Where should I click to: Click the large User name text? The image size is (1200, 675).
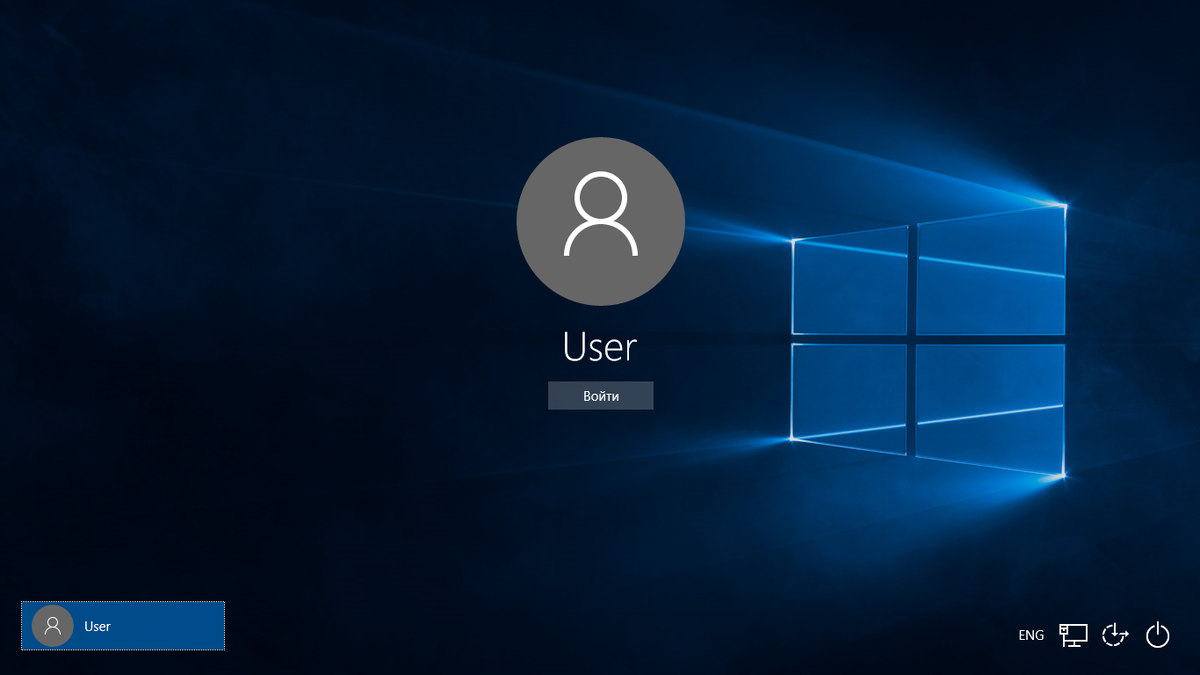[600, 347]
